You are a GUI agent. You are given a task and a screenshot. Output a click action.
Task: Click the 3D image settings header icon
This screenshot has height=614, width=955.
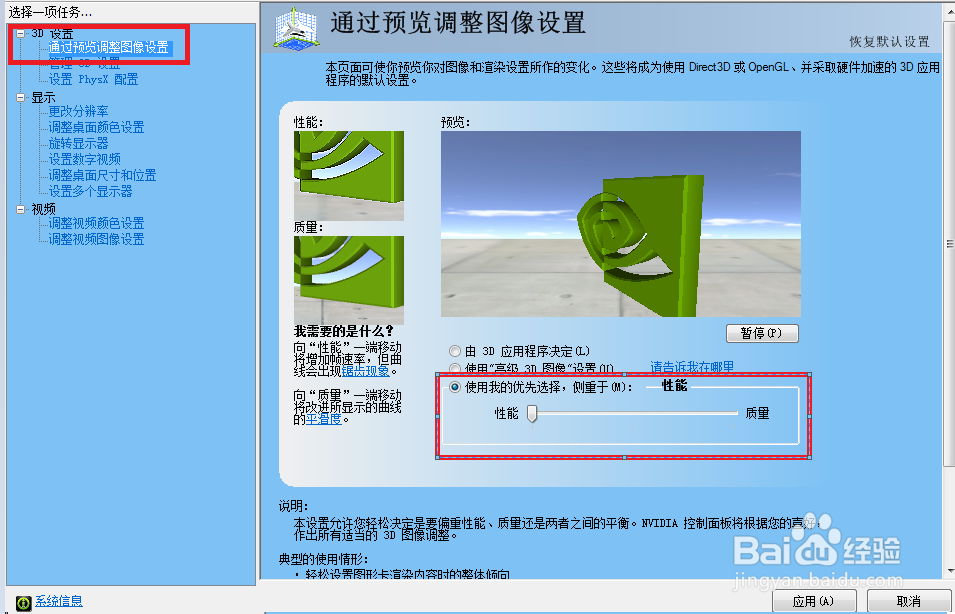tap(296, 28)
